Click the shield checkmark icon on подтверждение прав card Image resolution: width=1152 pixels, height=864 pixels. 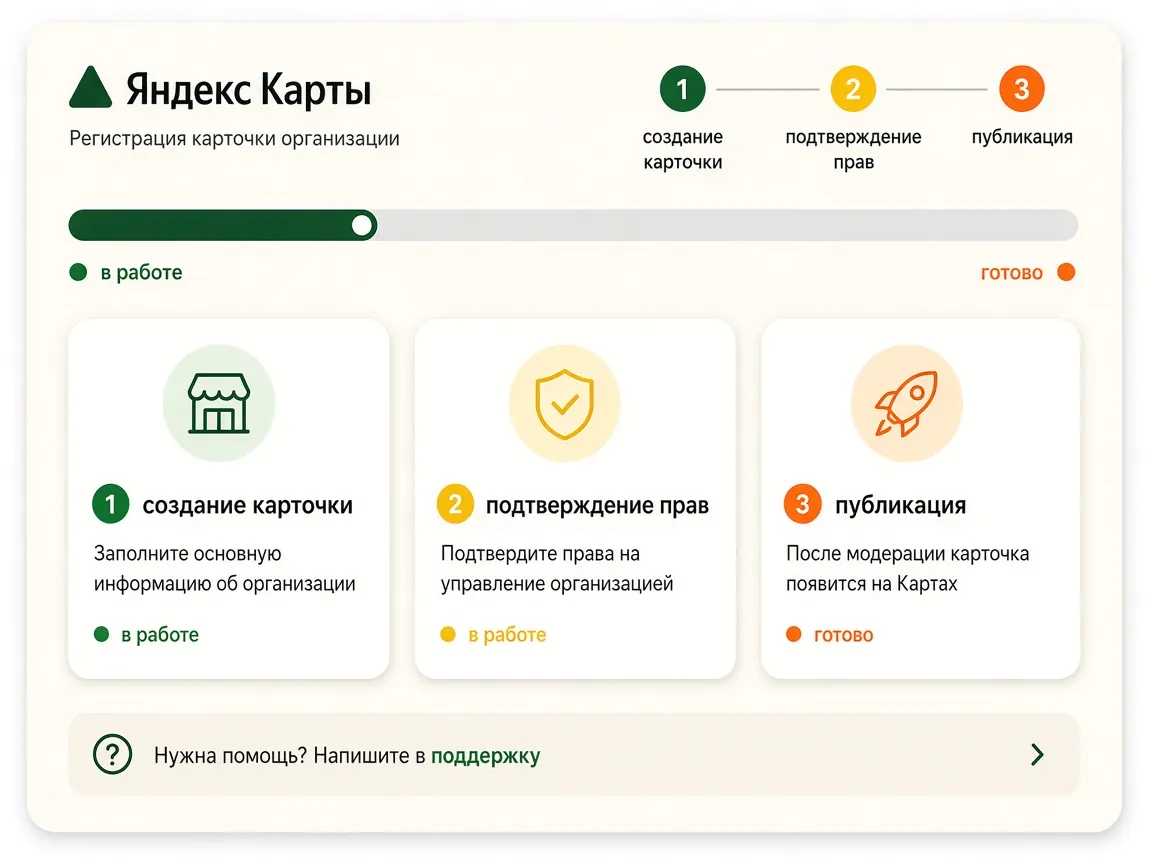pyautogui.click(x=564, y=404)
